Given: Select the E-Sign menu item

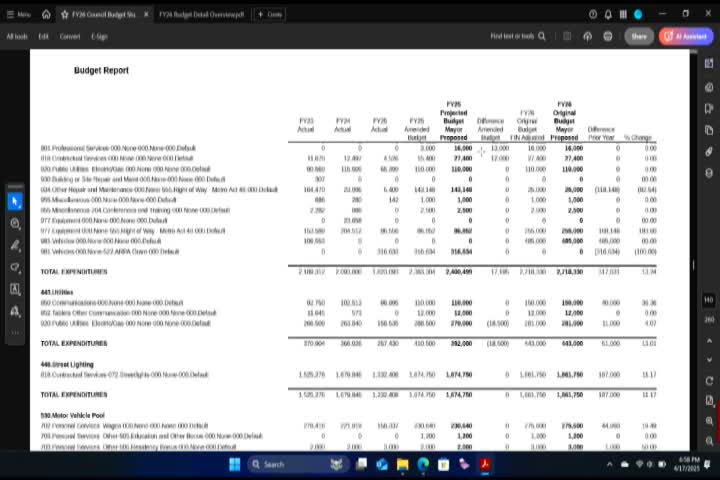Looking at the screenshot, I should [99, 36].
